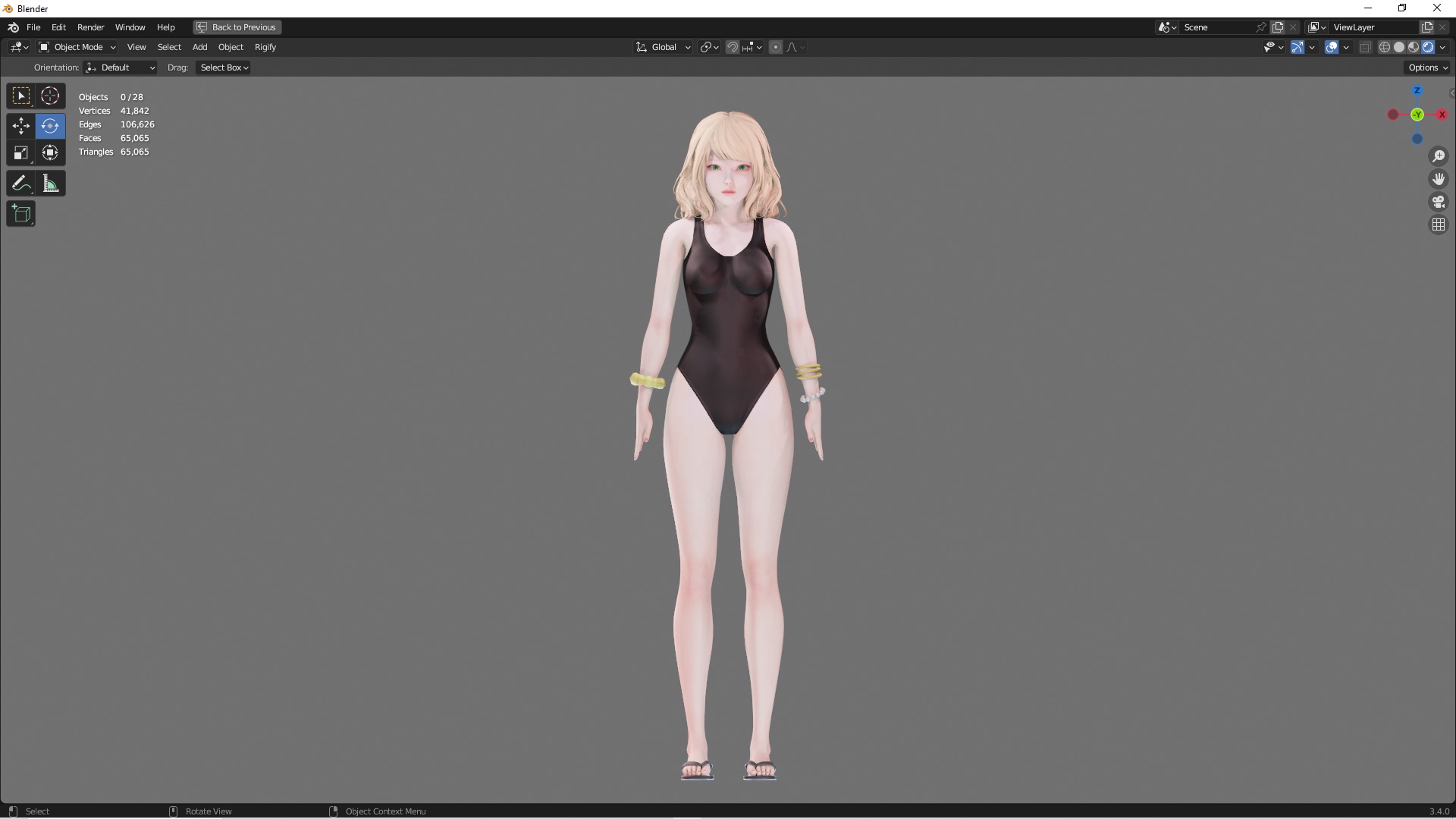The image size is (1456, 819).
Task: Toggle proportional editing button
Action: click(x=776, y=47)
